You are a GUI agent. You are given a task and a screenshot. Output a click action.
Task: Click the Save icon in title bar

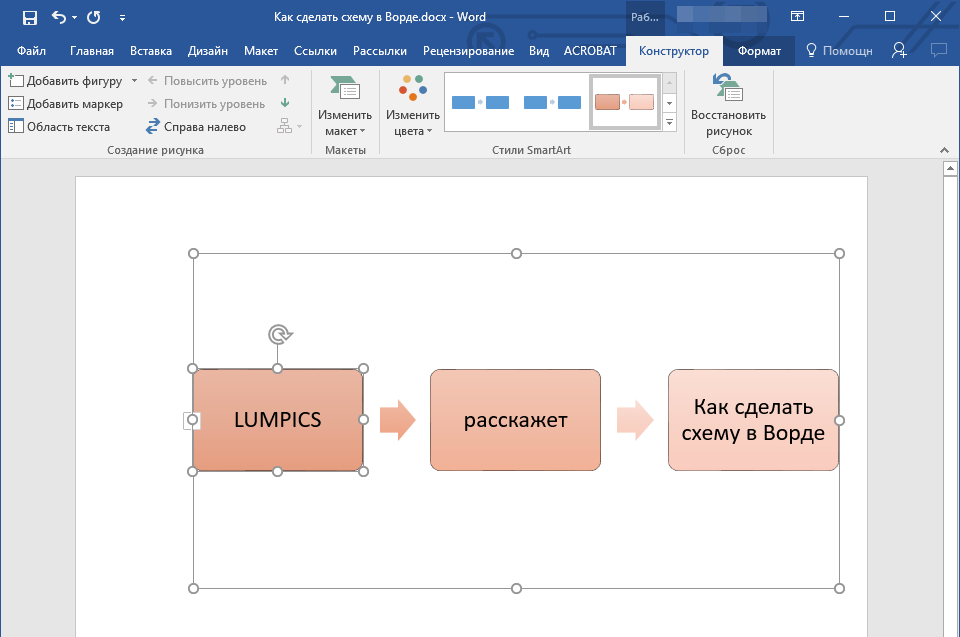pyautogui.click(x=29, y=17)
